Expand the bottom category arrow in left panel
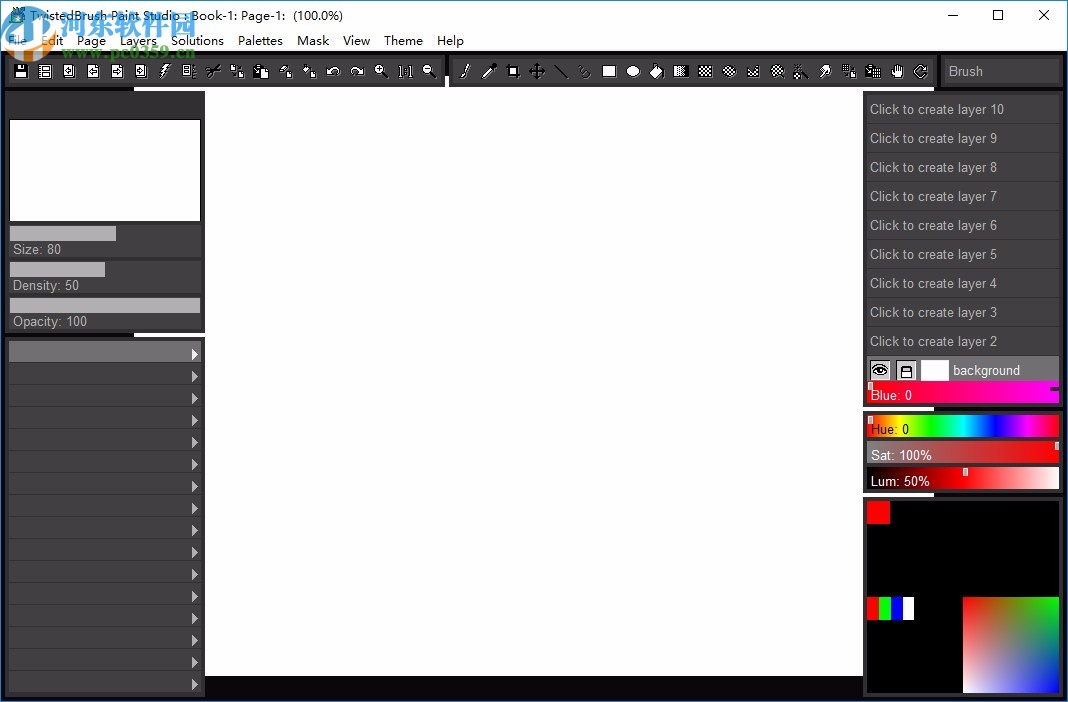The width and height of the screenshot is (1068, 702). pos(195,685)
